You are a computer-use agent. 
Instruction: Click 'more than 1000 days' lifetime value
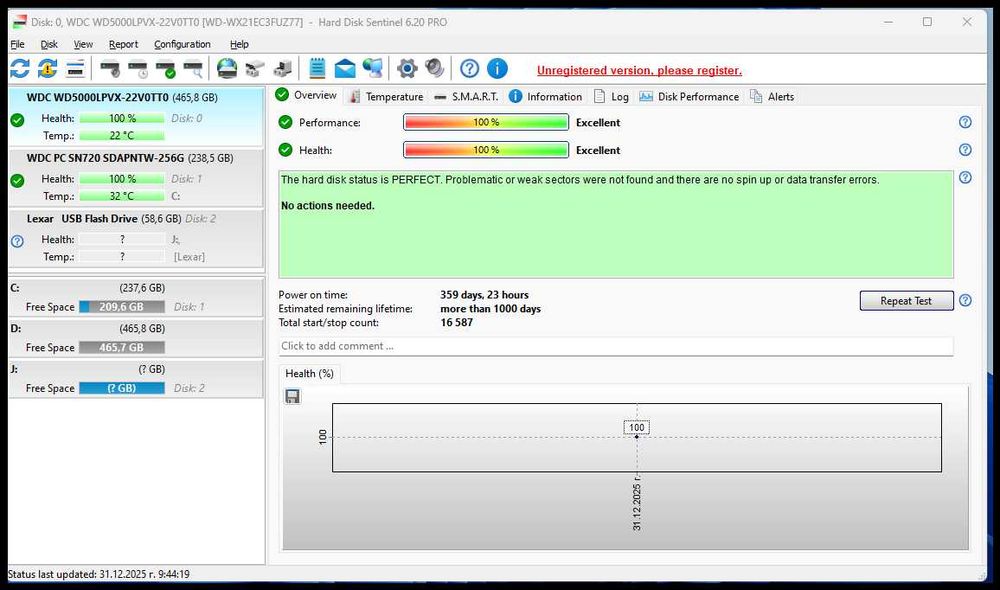click(x=490, y=309)
